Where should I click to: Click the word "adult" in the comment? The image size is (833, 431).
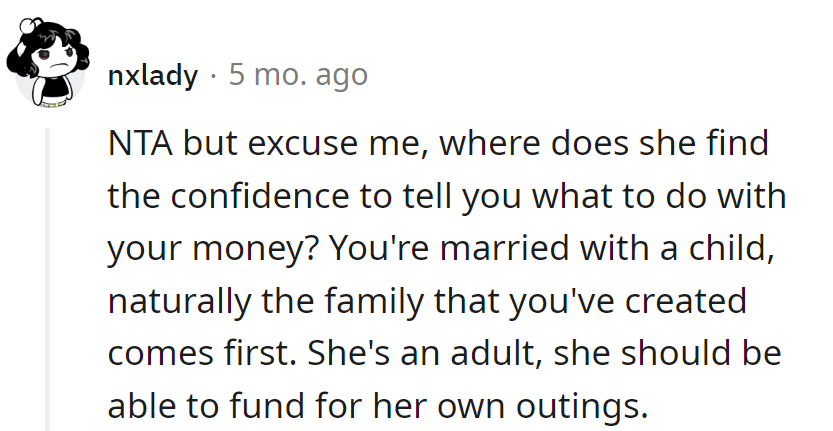pos(495,353)
